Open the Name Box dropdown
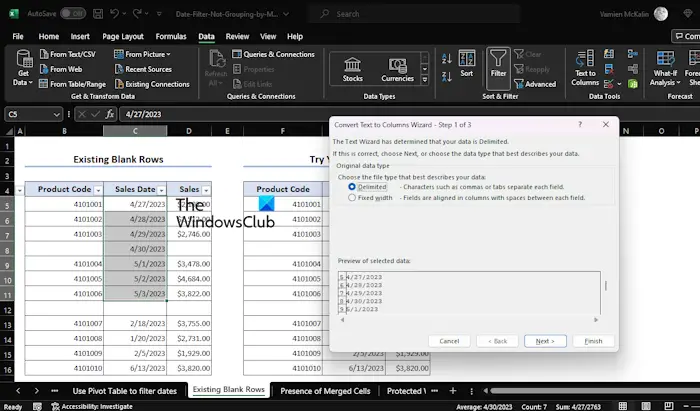700x411 pixels. [57, 115]
